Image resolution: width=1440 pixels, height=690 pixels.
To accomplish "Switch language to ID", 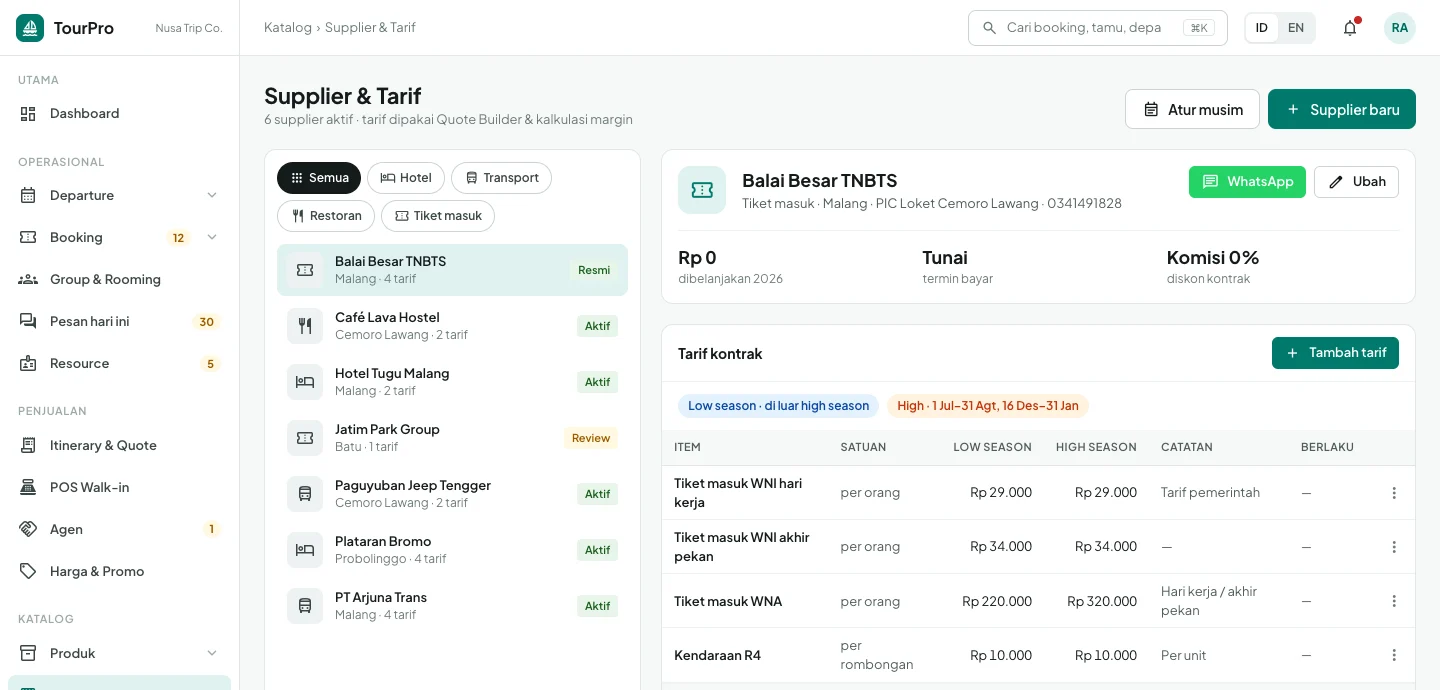I will pos(1262,28).
